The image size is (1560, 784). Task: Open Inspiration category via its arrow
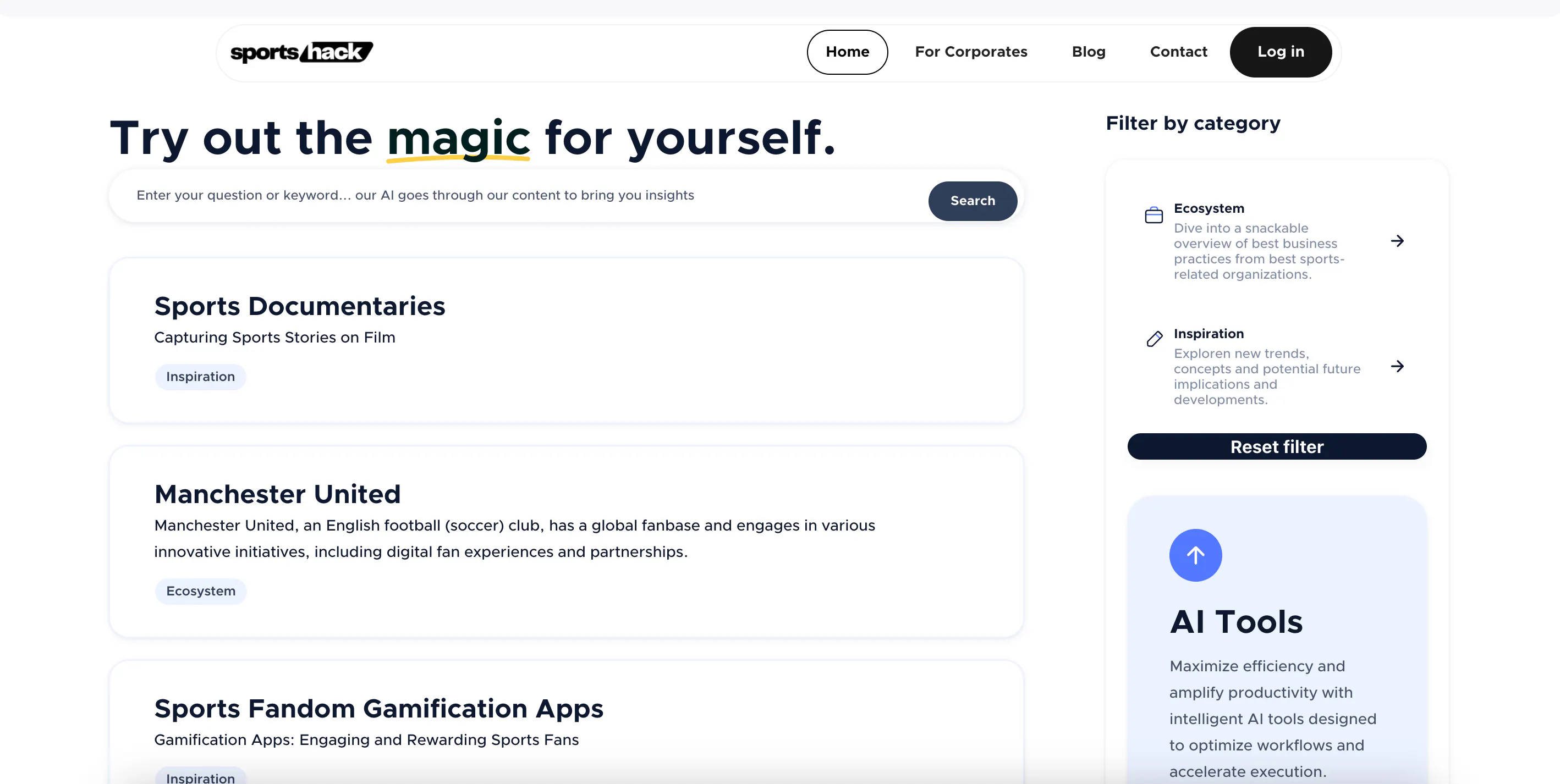click(x=1397, y=366)
